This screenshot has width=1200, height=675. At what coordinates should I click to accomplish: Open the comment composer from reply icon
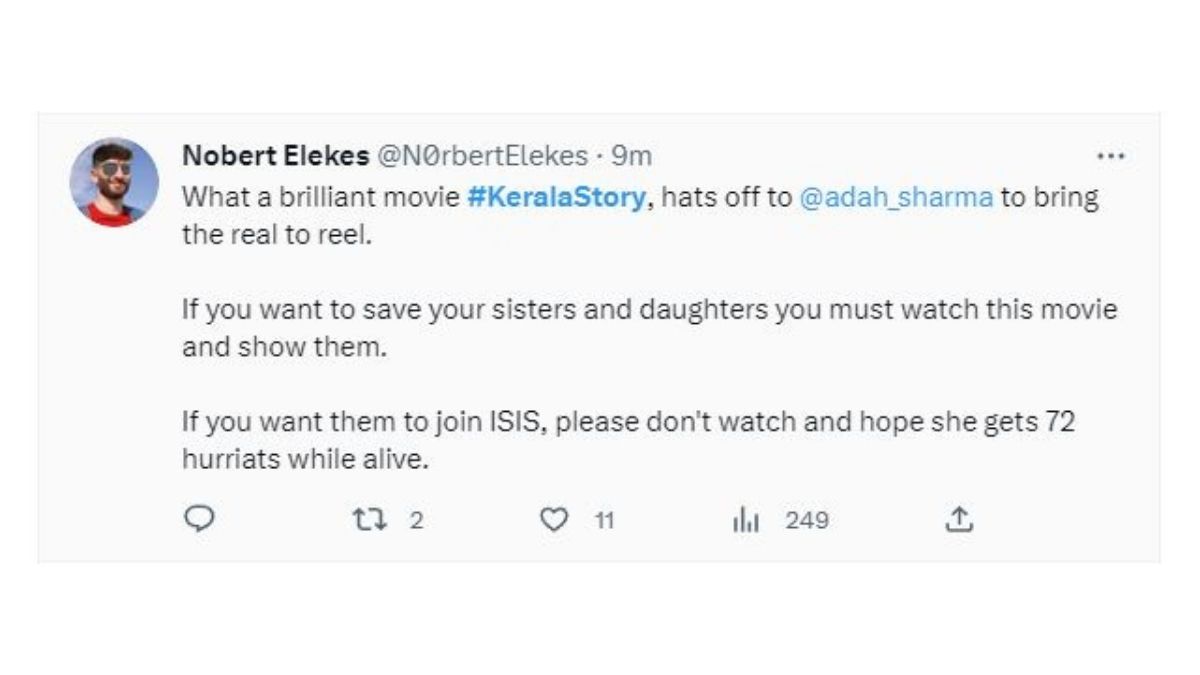click(x=200, y=518)
